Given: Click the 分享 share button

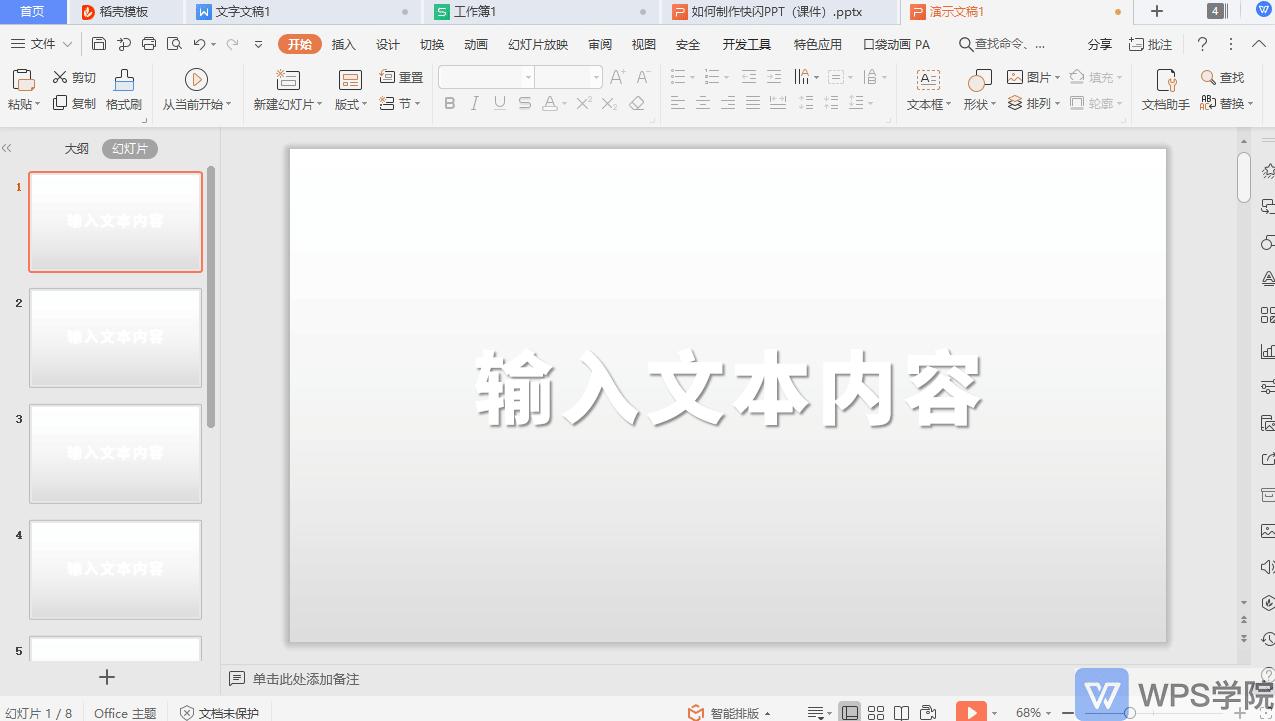Looking at the screenshot, I should (x=1098, y=44).
